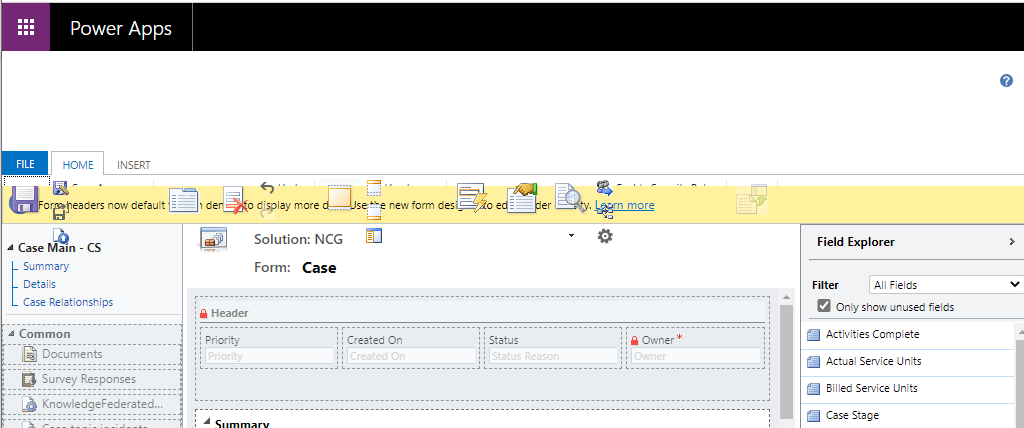Select the Body section icon
Screen dimensions: 1024x428
339,197
